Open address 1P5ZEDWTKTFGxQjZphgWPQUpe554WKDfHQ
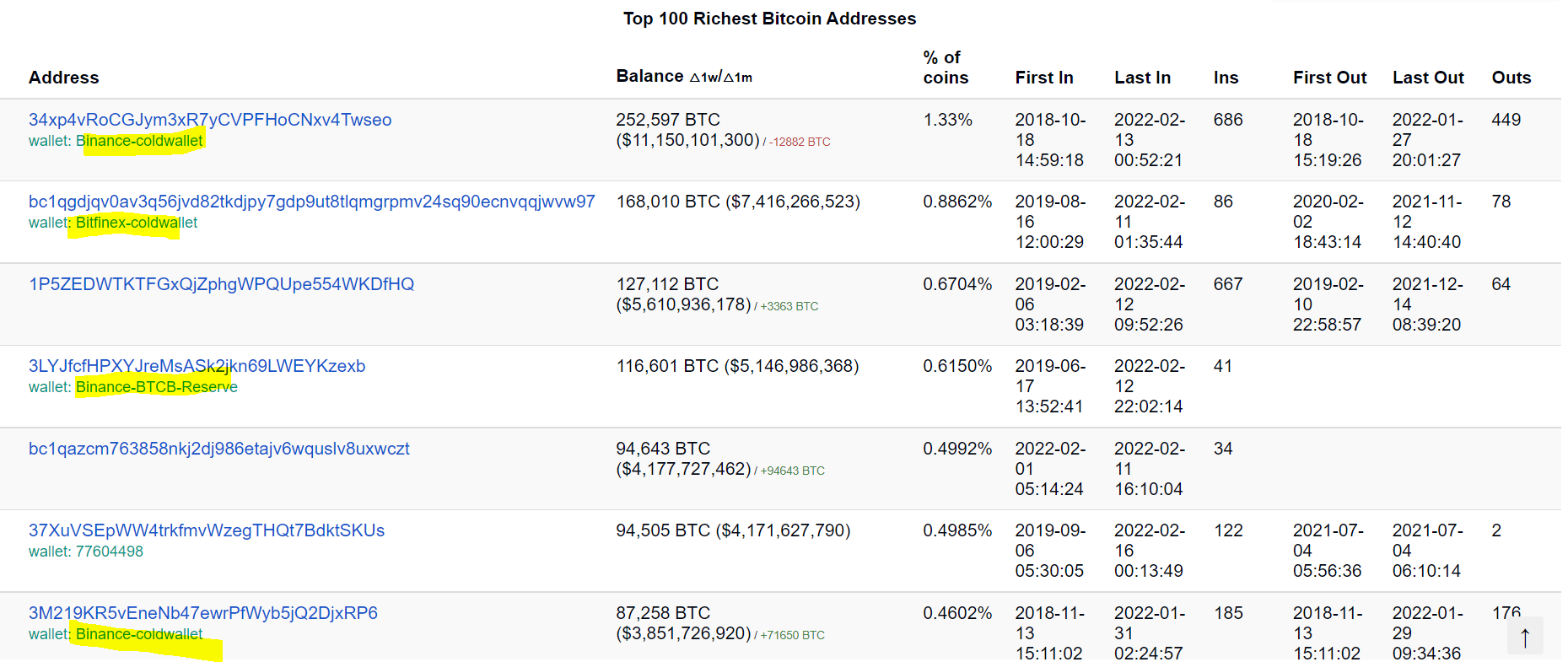 coord(221,284)
